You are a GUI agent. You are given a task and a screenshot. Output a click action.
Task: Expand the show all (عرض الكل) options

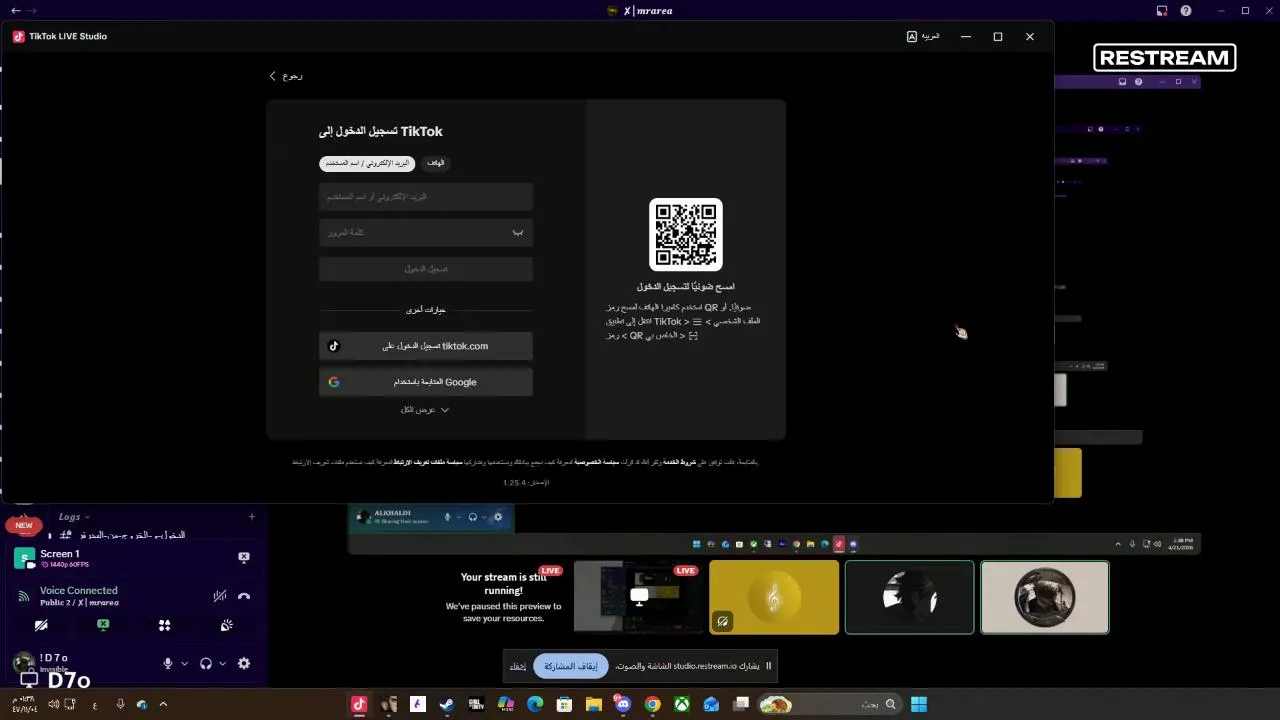[x=425, y=410]
